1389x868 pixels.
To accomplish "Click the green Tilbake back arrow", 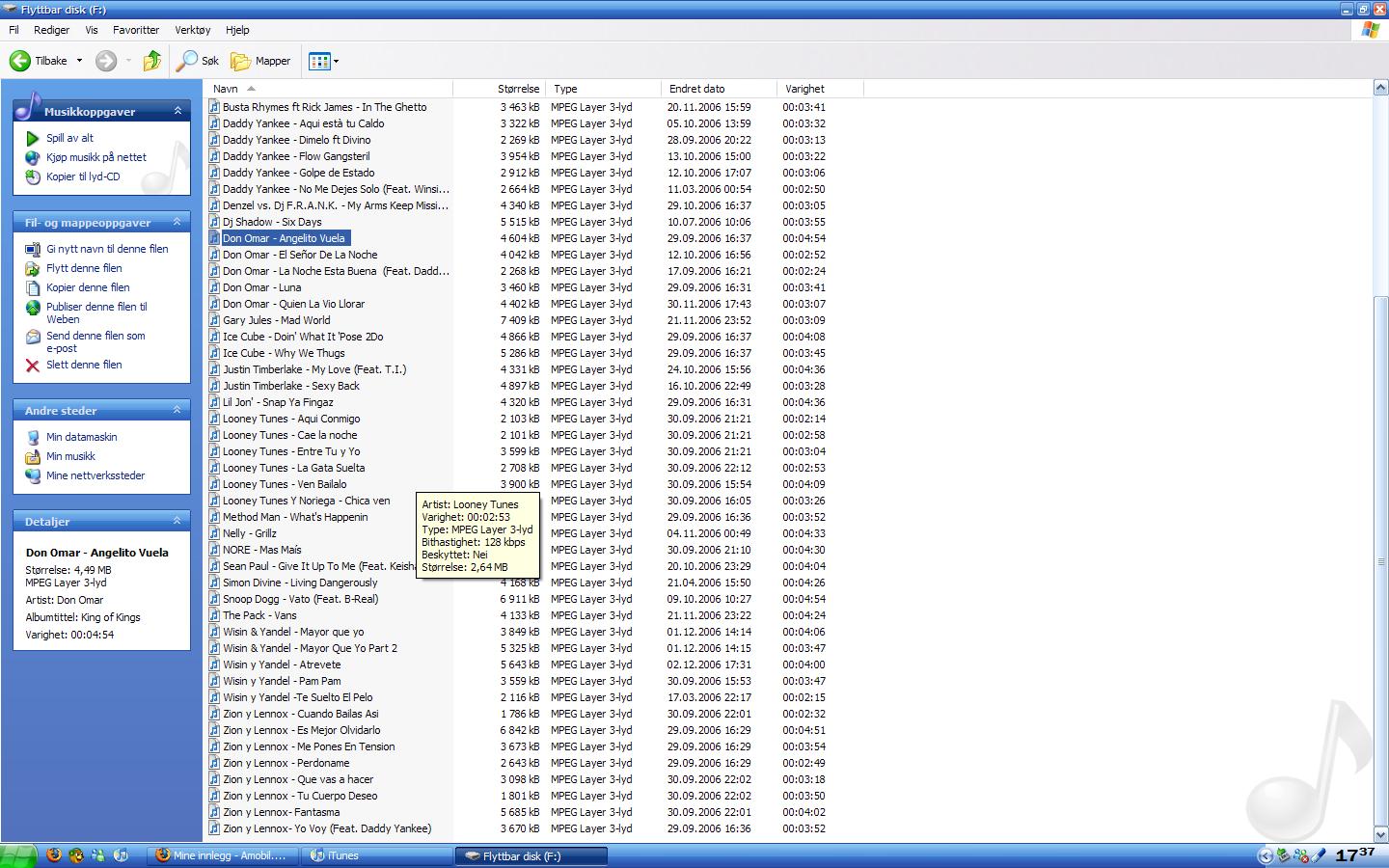I will click(20, 61).
